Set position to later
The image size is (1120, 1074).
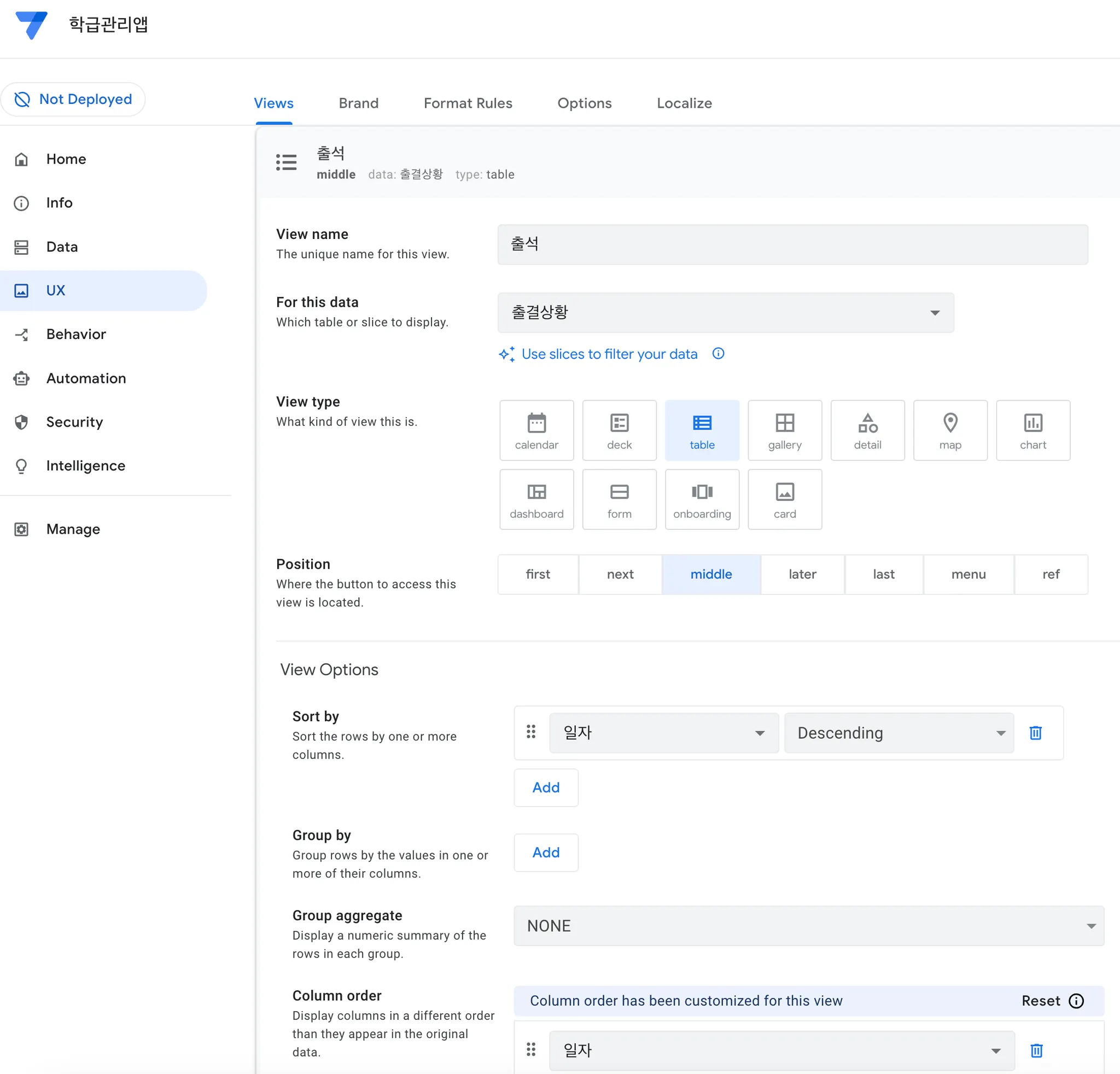(x=802, y=574)
